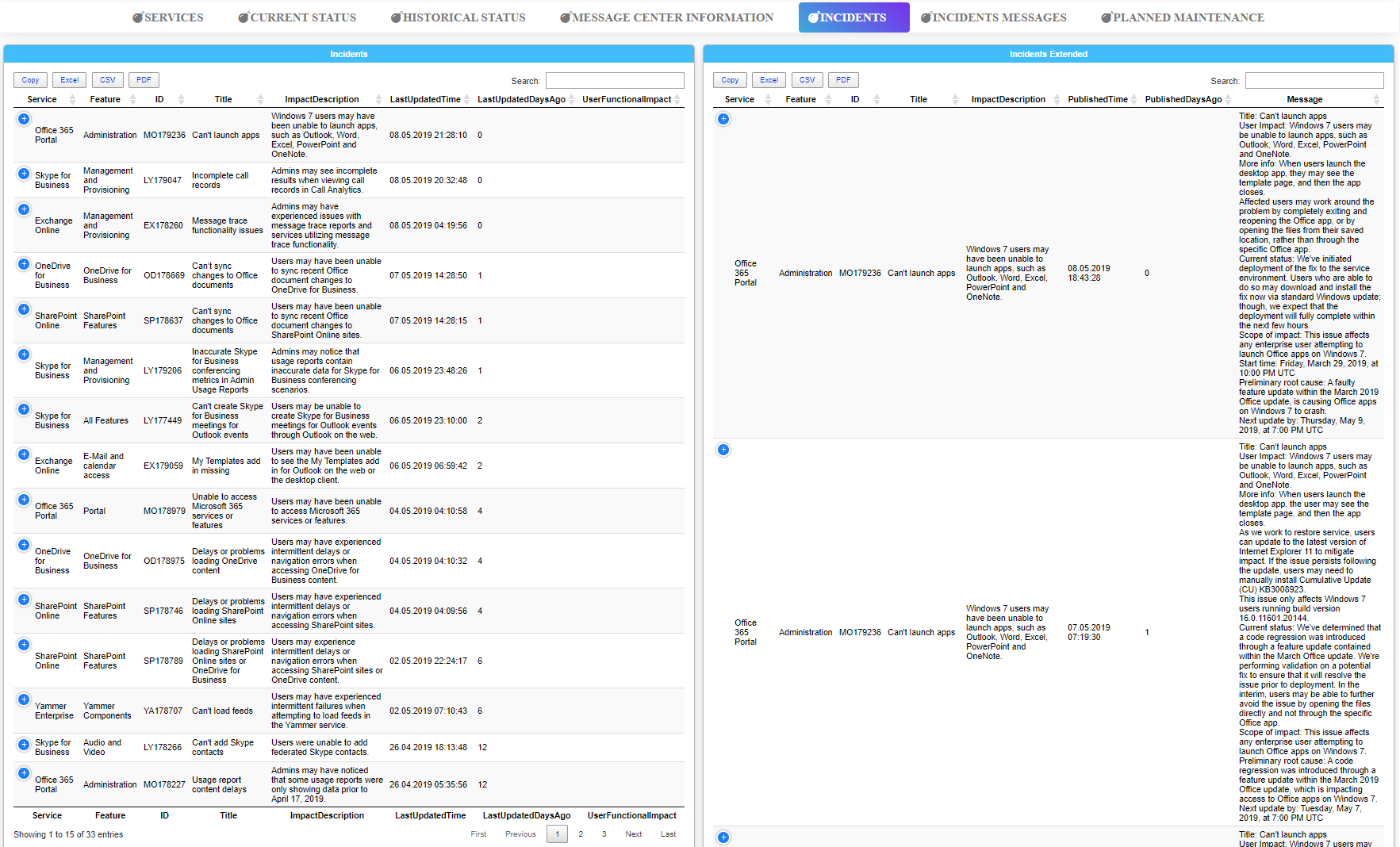Click inside the Incidents Extended search field
1400x847 pixels.
1314,80
